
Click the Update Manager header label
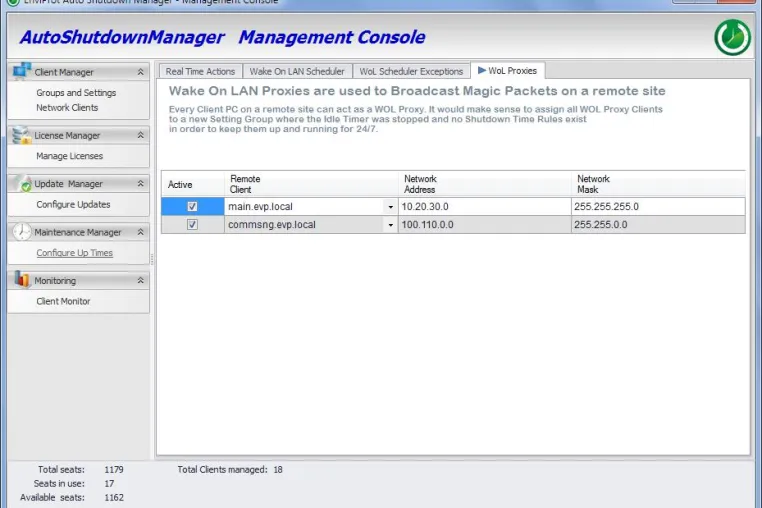click(x=69, y=184)
